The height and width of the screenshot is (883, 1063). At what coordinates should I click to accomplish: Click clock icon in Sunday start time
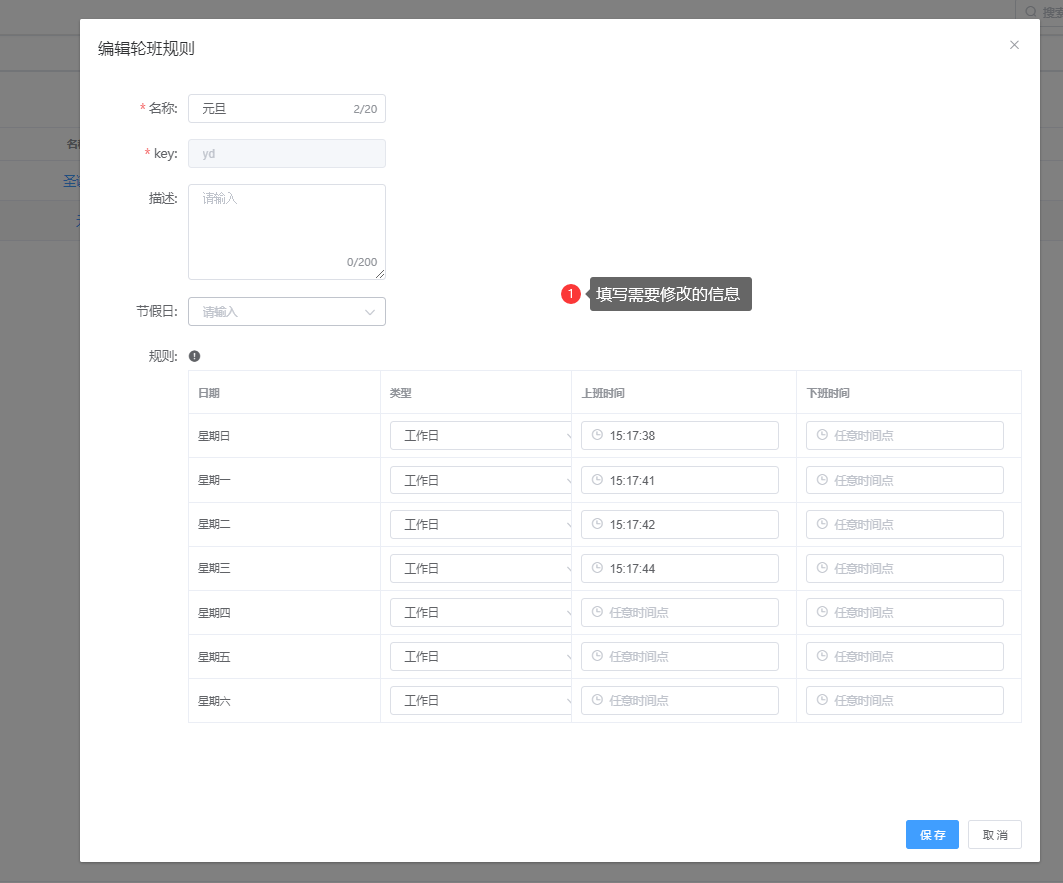tap(597, 435)
